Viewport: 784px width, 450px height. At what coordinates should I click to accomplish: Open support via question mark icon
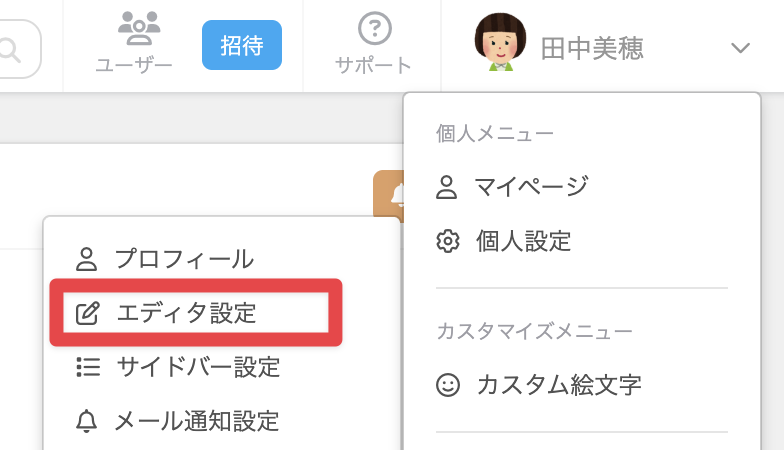point(374,28)
